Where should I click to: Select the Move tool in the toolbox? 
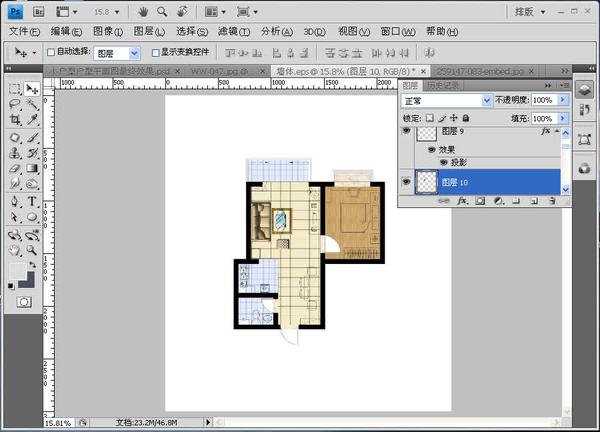(32, 89)
